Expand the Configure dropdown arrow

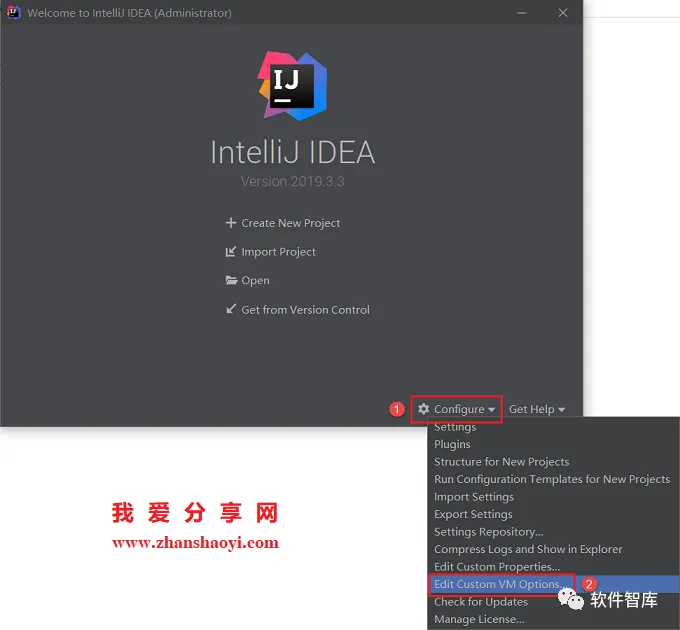pos(491,410)
